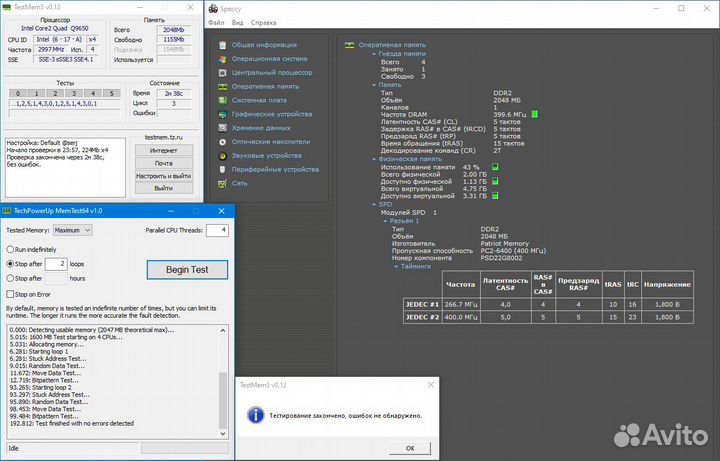Collapse the Физическая память tree node
The width and height of the screenshot is (720, 461).
(x=372, y=158)
